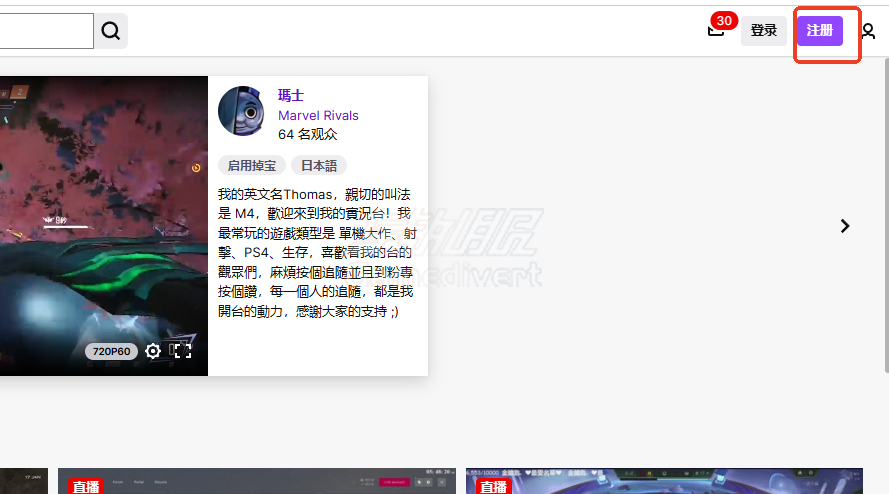The image size is (889, 494).
Task: Open the live stream thumbnail with dark interface
Action: click(x=257, y=481)
